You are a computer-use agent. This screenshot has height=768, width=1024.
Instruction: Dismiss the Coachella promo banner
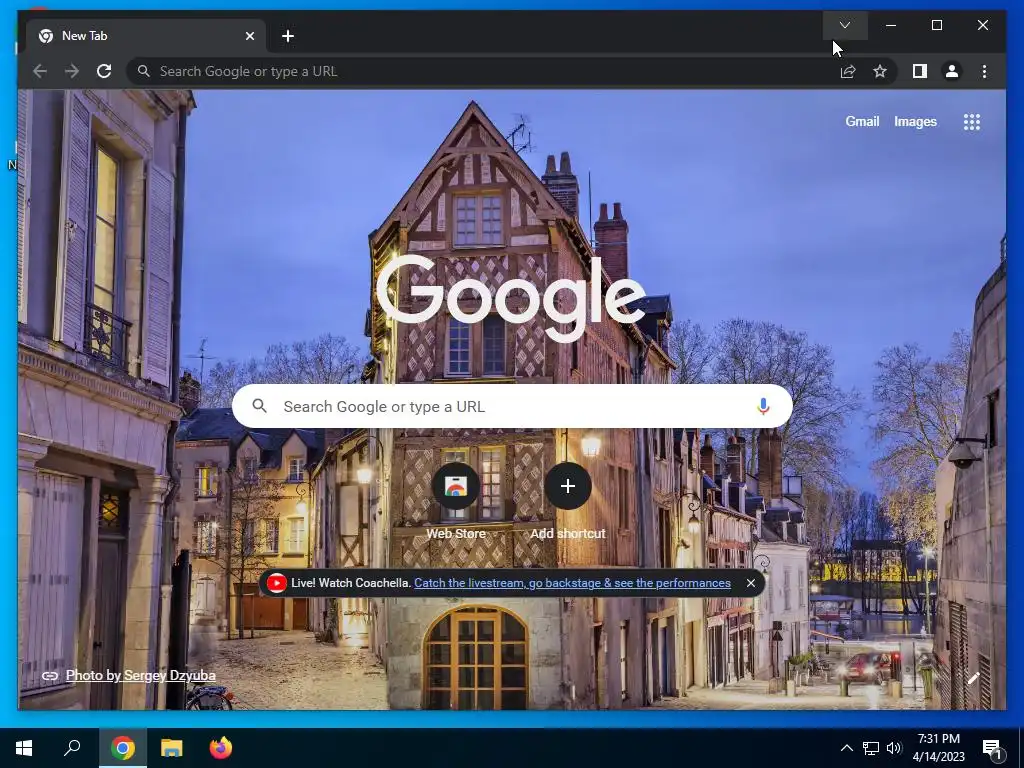tap(750, 583)
